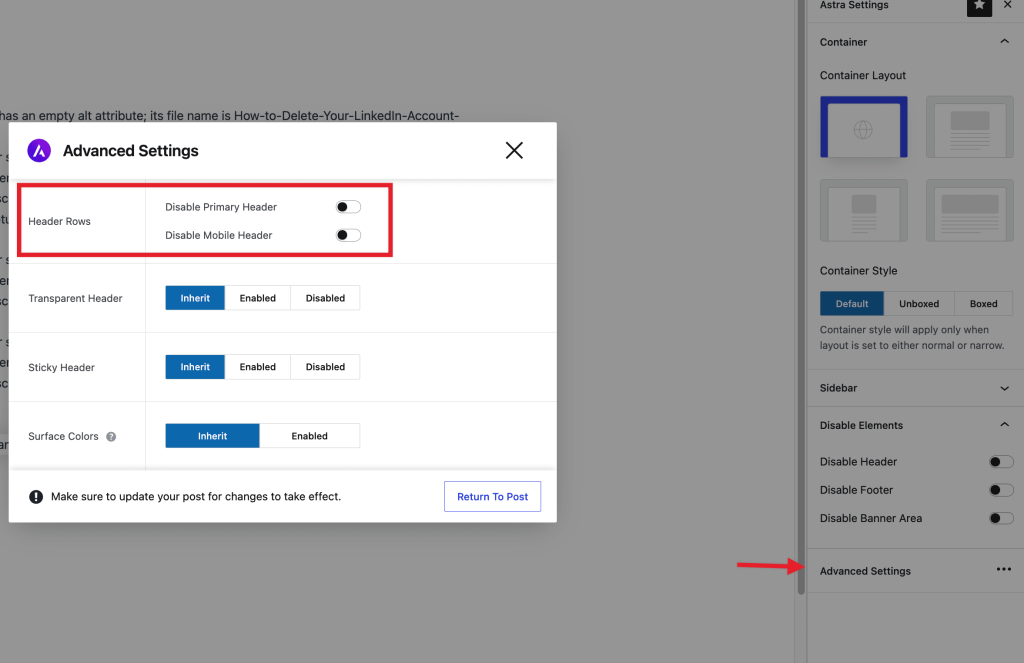Choose the top-right container layout thumbnail

(970, 127)
